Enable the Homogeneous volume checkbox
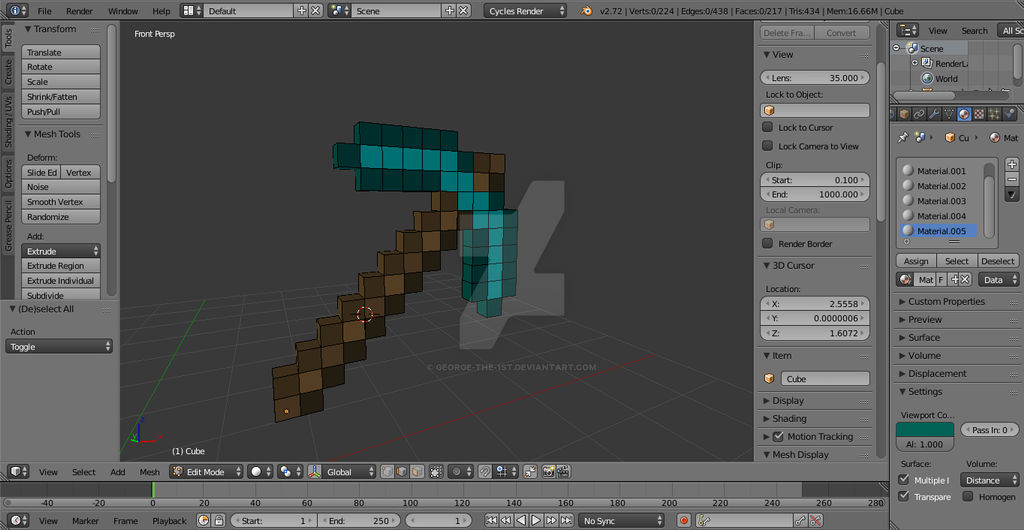Image resolution: width=1024 pixels, height=530 pixels. 968,496
